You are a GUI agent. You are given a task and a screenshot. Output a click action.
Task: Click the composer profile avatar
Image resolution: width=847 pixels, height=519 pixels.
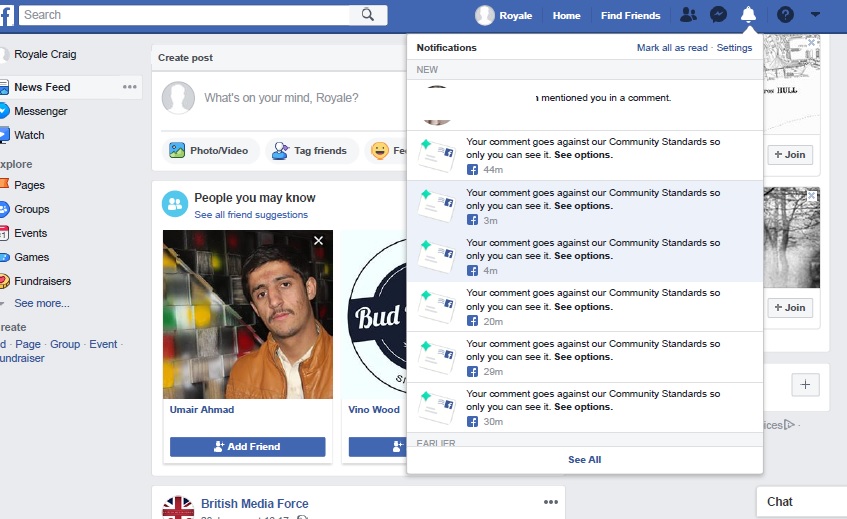point(178,98)
